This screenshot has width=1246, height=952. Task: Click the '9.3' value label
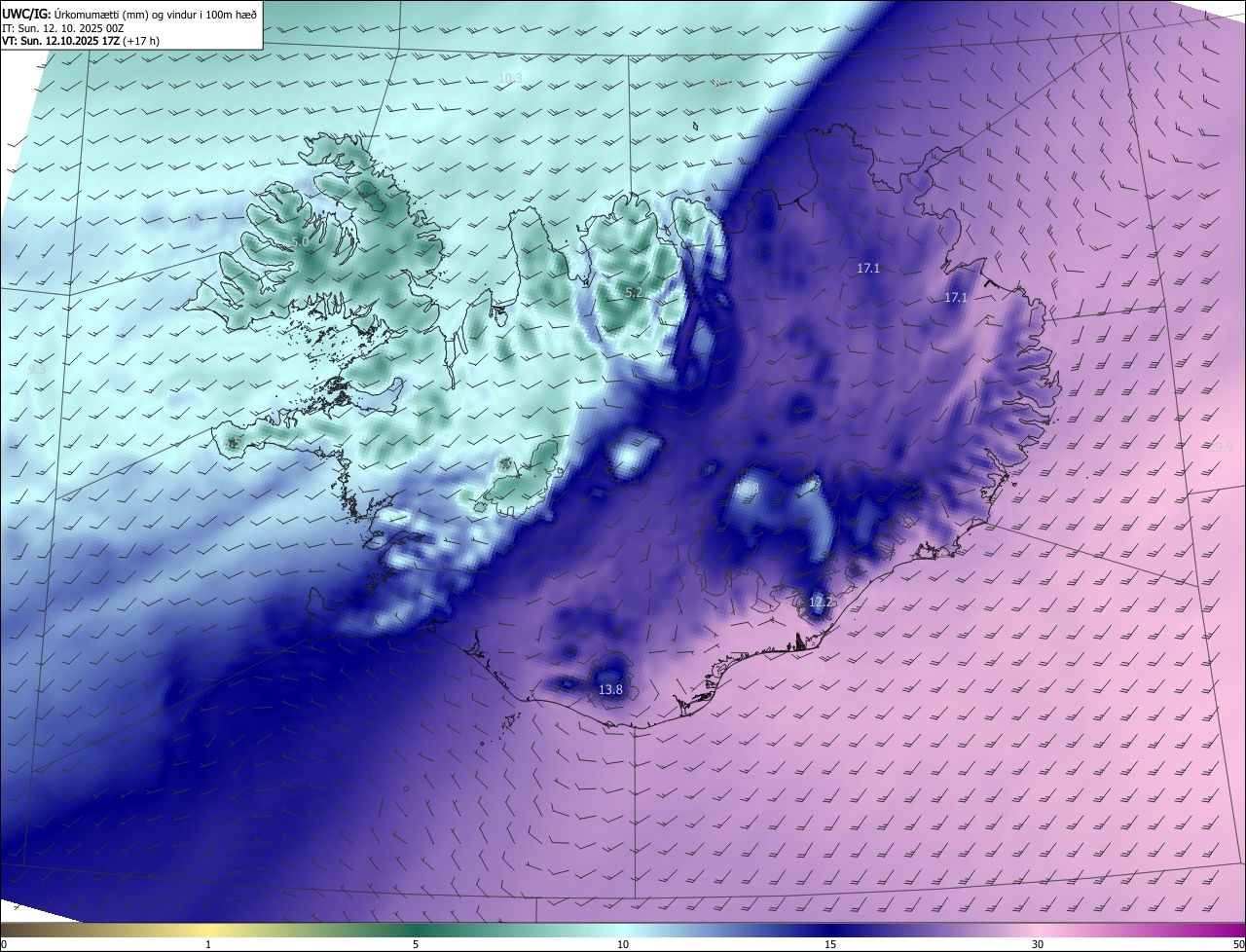pyautogui.click(x=37, y=369)
